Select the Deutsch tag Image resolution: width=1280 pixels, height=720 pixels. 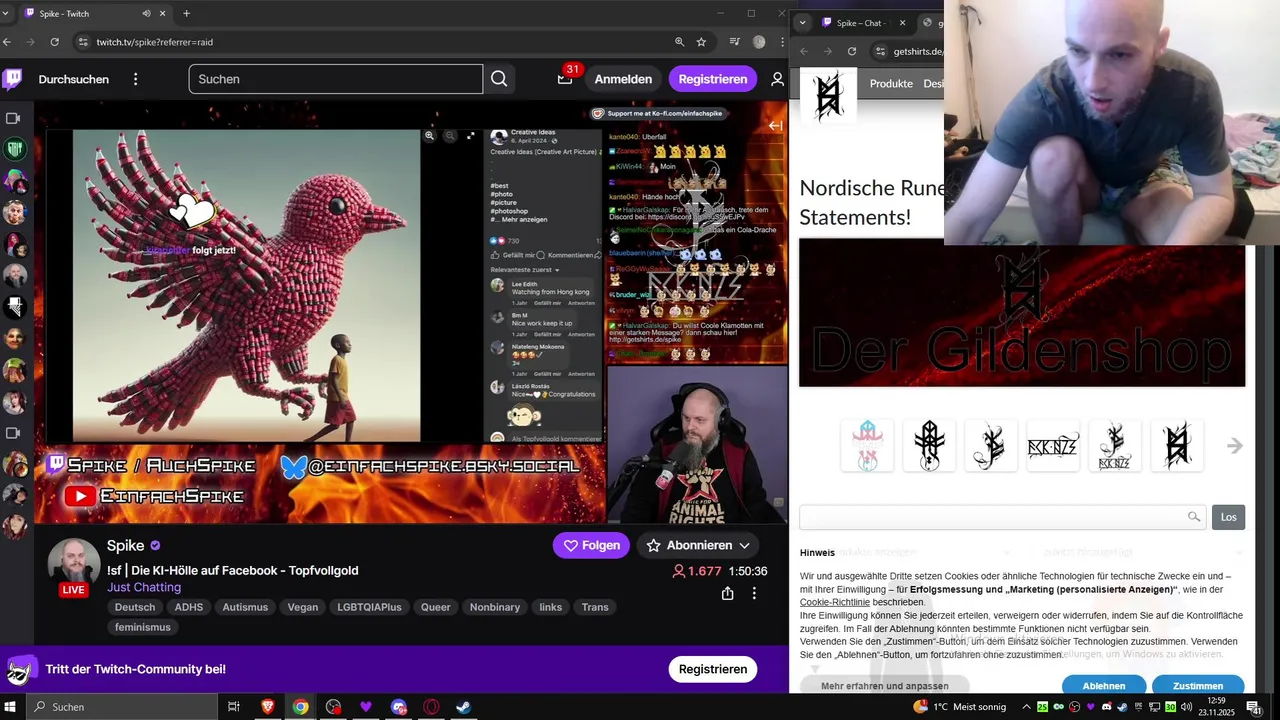coord(135,607)
